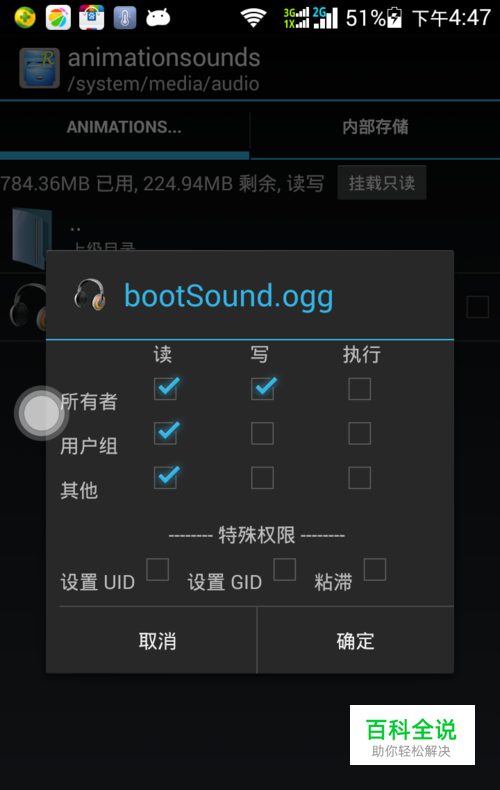Select the ANIMATIONS... tab
Image resolution: width=500 pixels, height=790 pixels.
click(124, 127)
